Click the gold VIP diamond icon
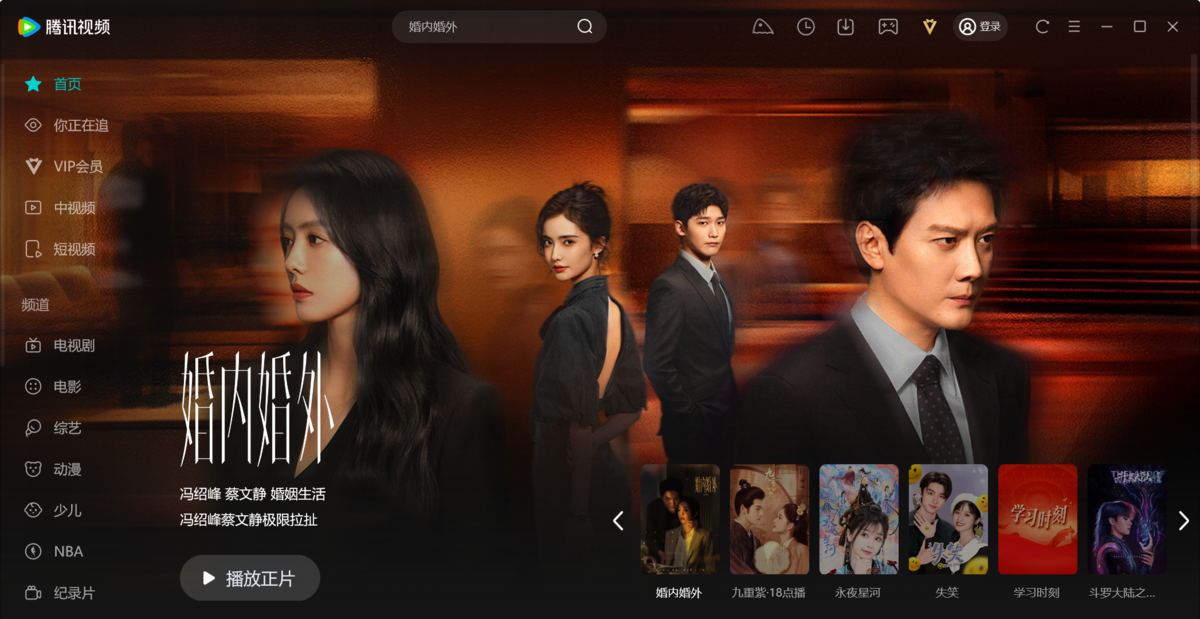This screenshot has width=1200, height=619. coord(930,27)
